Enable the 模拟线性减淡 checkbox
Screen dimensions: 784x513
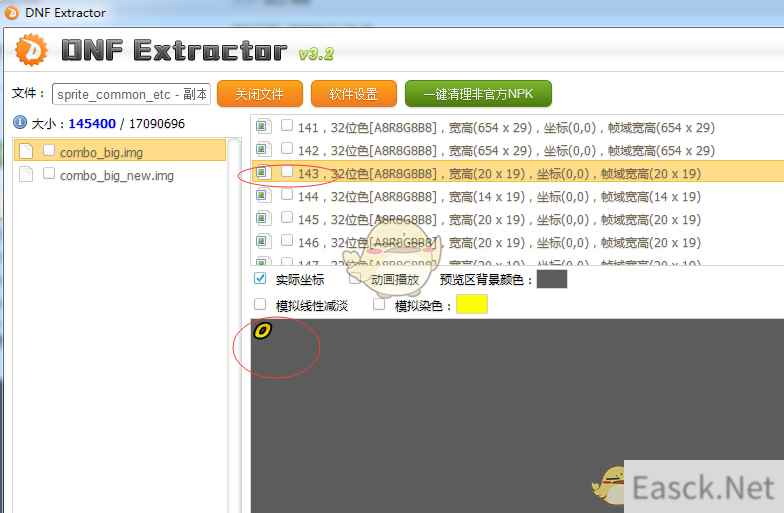(261, 304)
